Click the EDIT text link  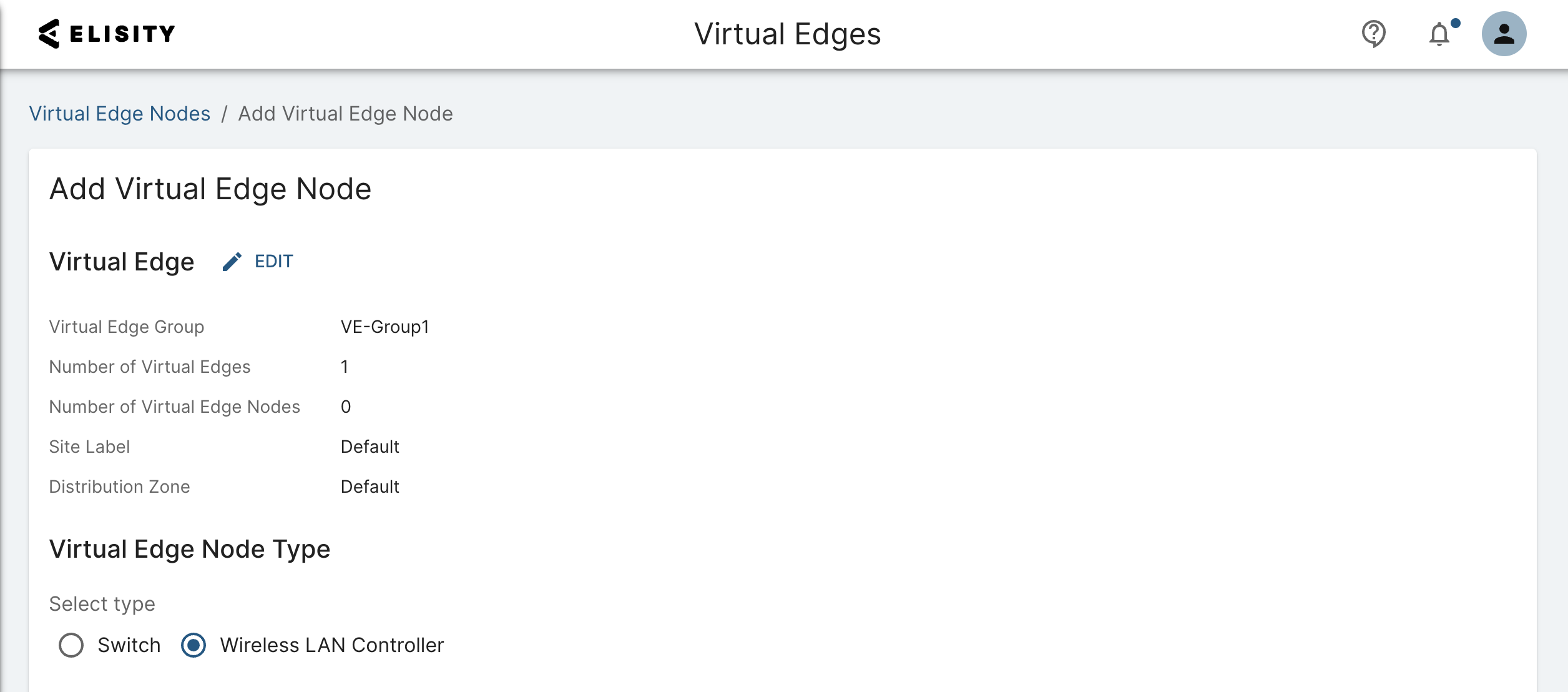[274, 262]
